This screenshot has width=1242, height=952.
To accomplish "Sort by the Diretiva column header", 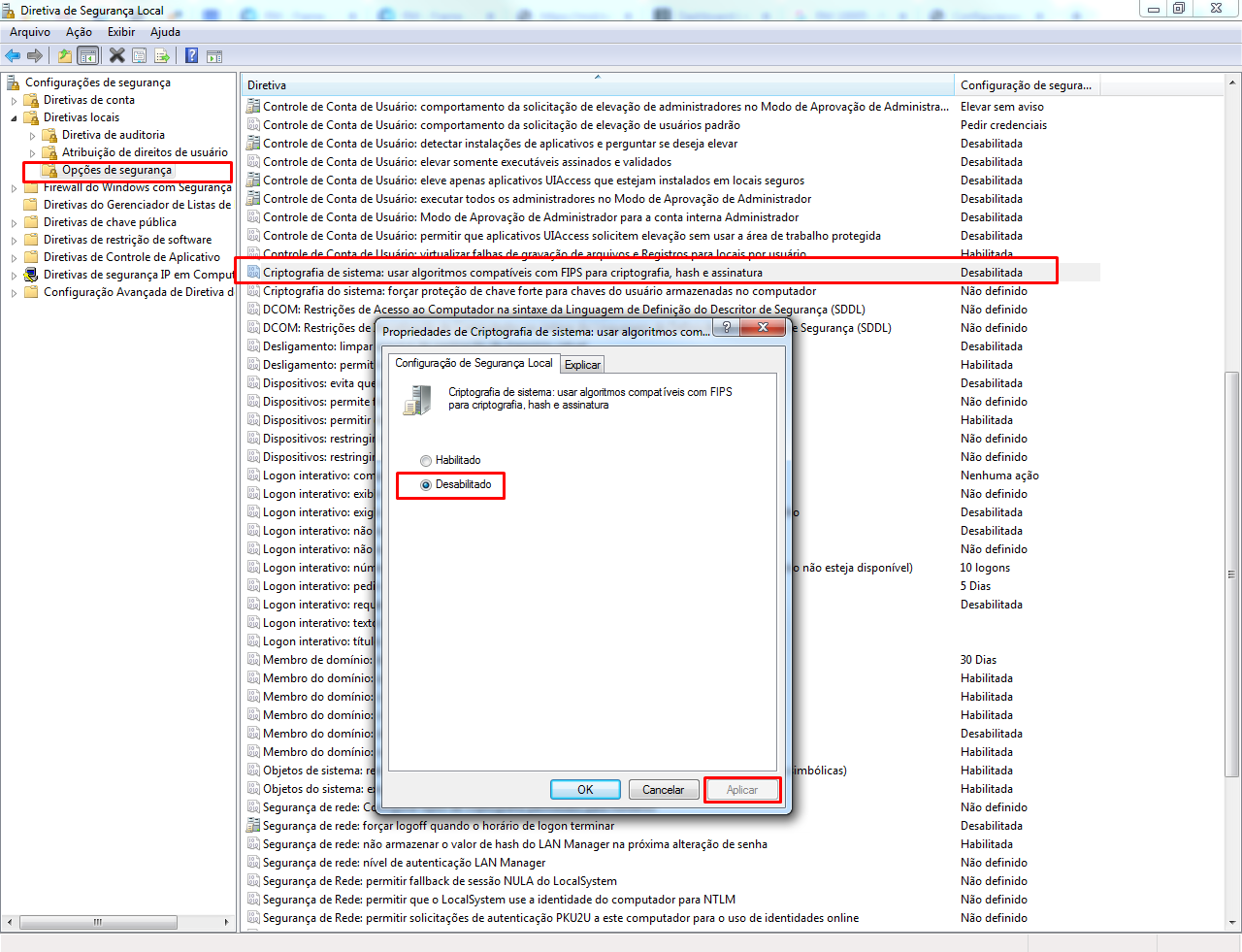I will (x=598, y=85).
